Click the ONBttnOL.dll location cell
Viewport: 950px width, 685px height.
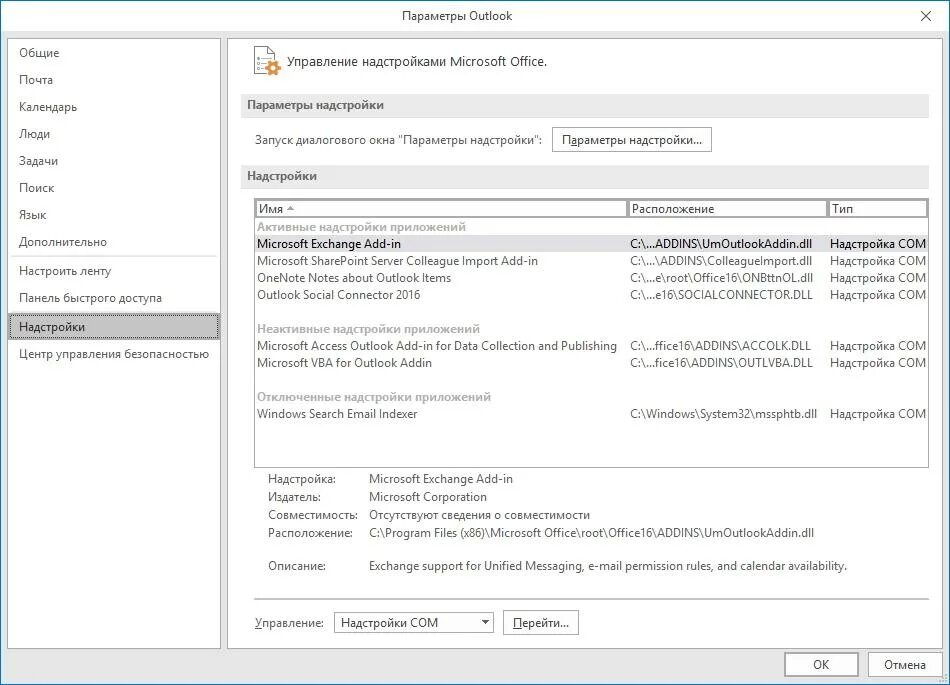(721, 277)
